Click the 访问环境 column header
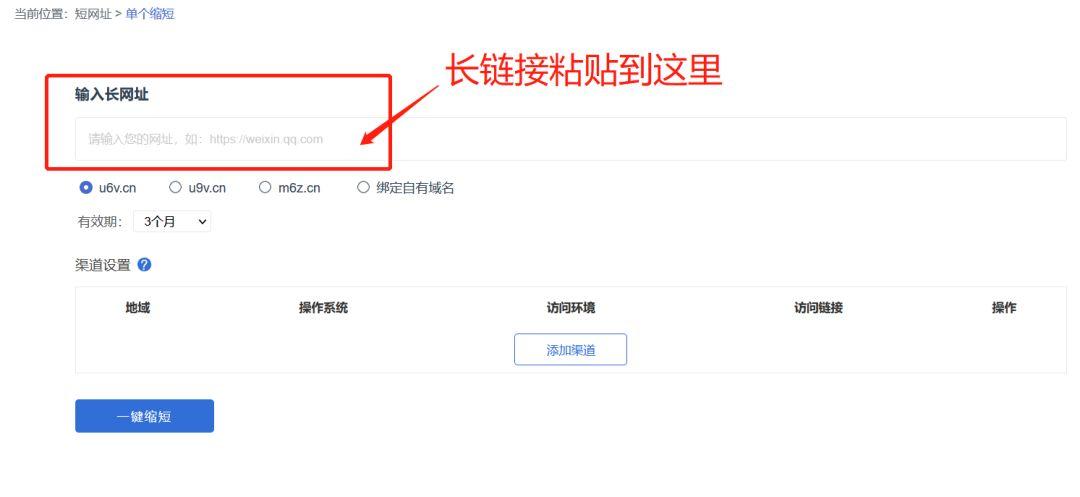Viewport: 1080px width, 497px height. 570,308
